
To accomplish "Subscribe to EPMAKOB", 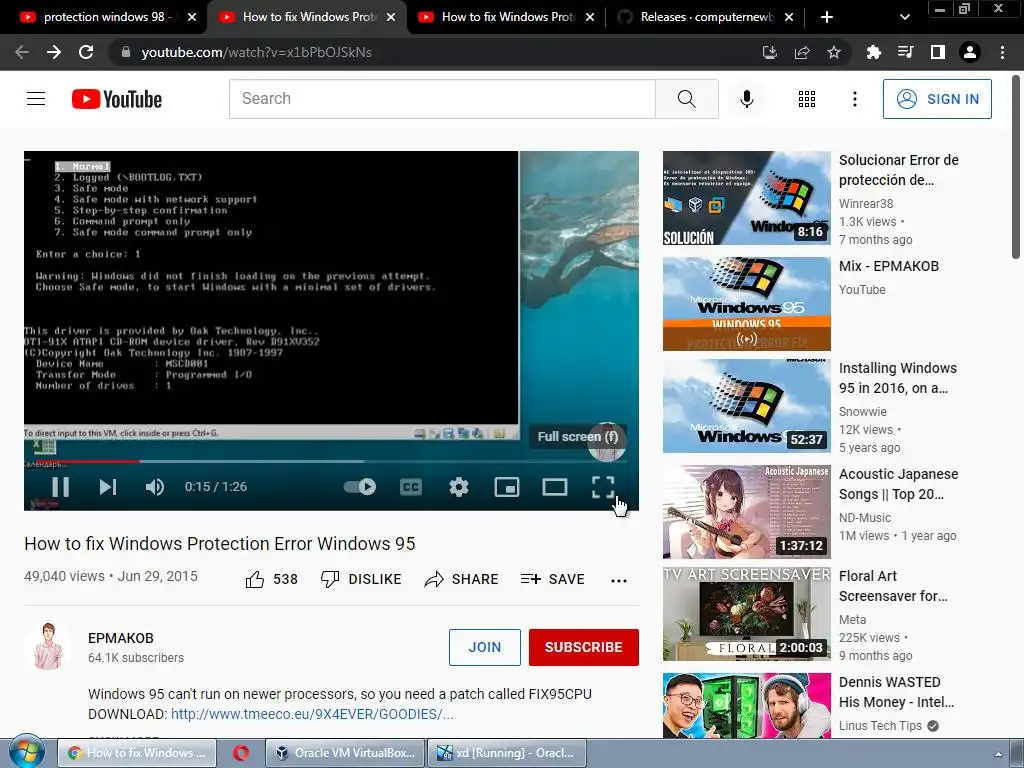I will point(583,647).
